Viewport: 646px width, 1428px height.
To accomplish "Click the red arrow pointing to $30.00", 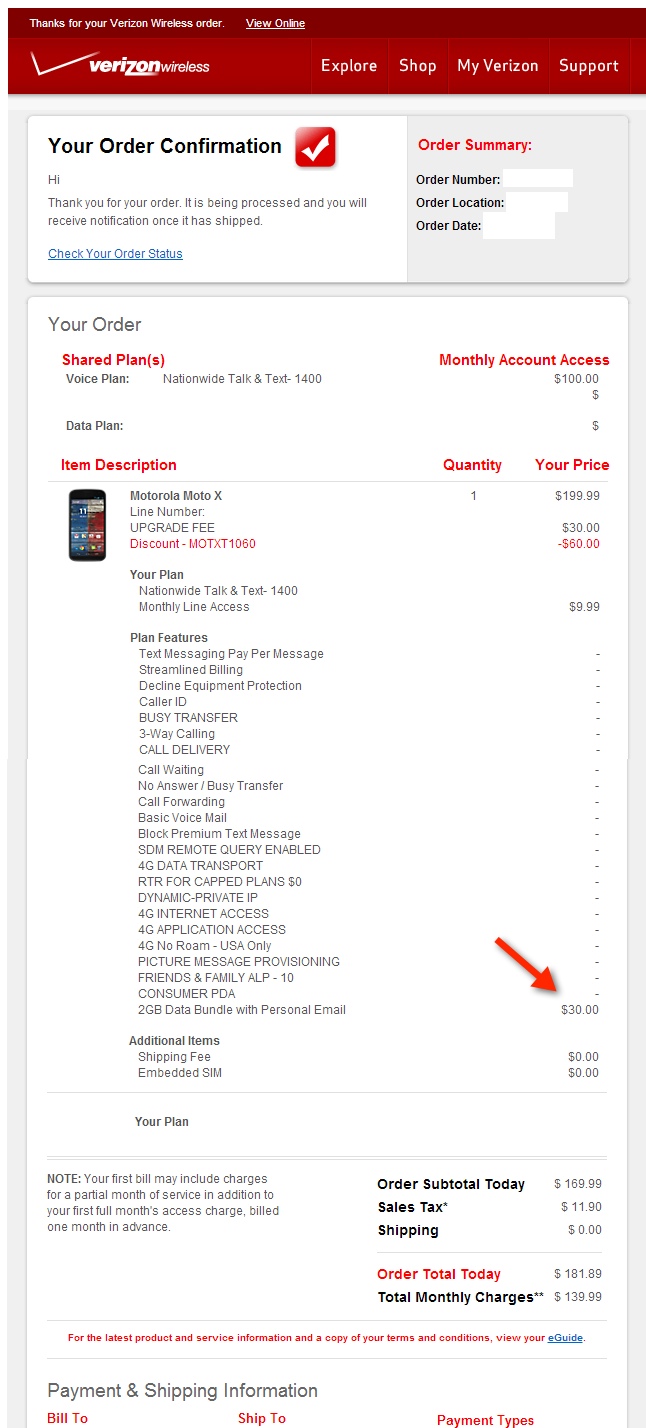I will click(x=527, y=966).
